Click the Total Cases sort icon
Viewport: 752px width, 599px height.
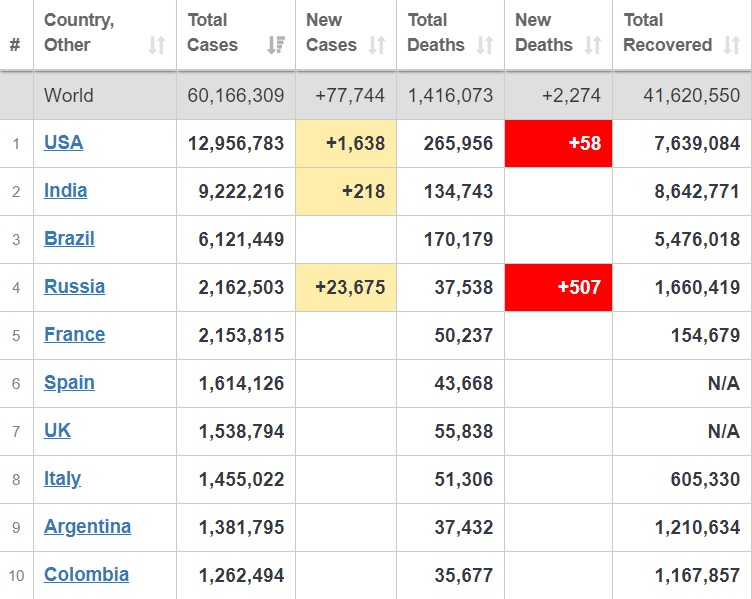pos(275,45)
